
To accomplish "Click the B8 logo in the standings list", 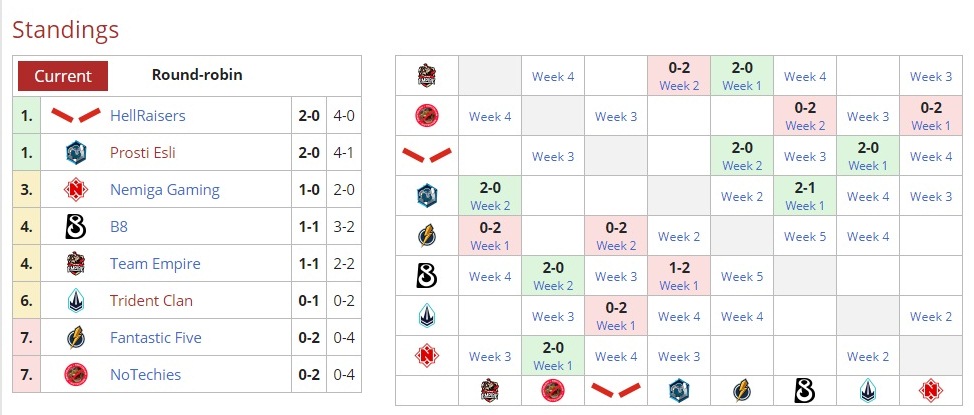I will [x=77, y=227].
